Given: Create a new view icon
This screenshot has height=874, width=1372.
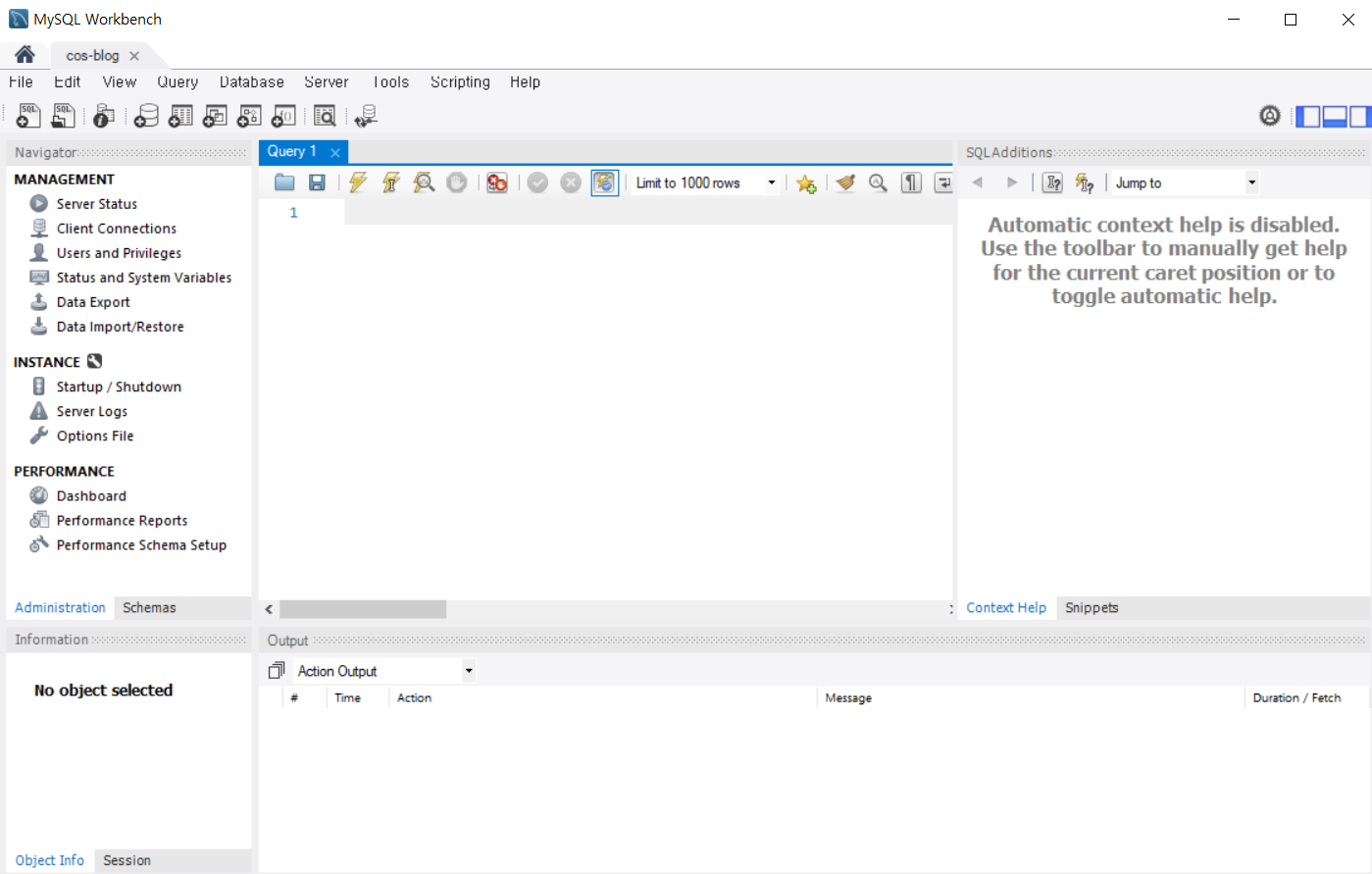Looking at the screenshot, I should click(215, 116).
